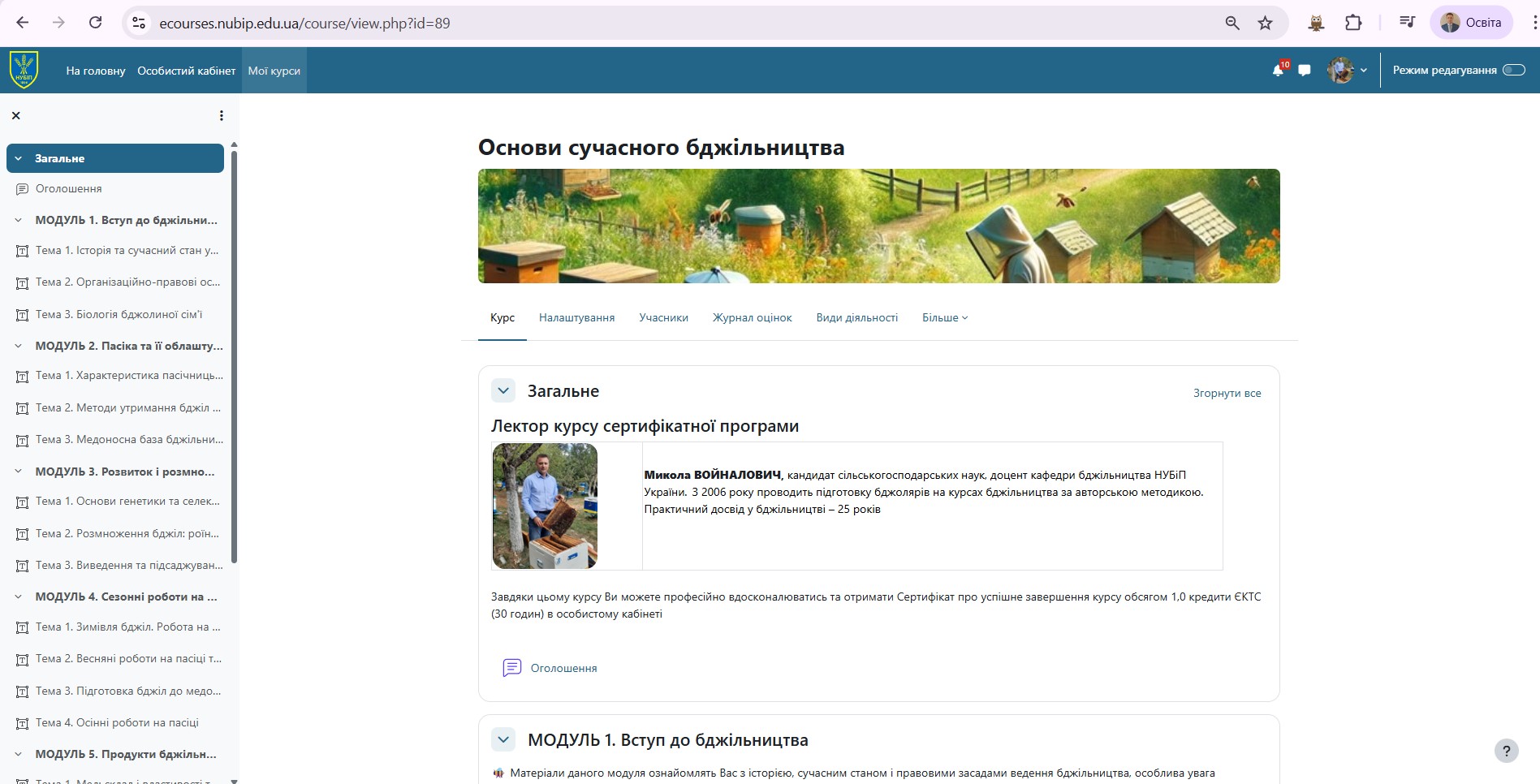Open Тема 2. Методи утримання бджіл
This screenshot has height=784, width=1540.
(x=128, y=407)
